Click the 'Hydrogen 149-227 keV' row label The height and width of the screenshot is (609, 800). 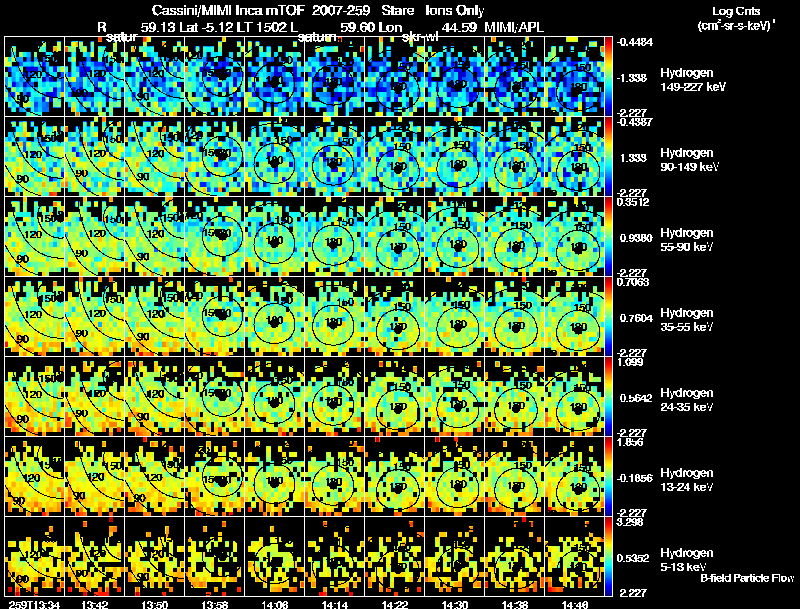[693, 80]
